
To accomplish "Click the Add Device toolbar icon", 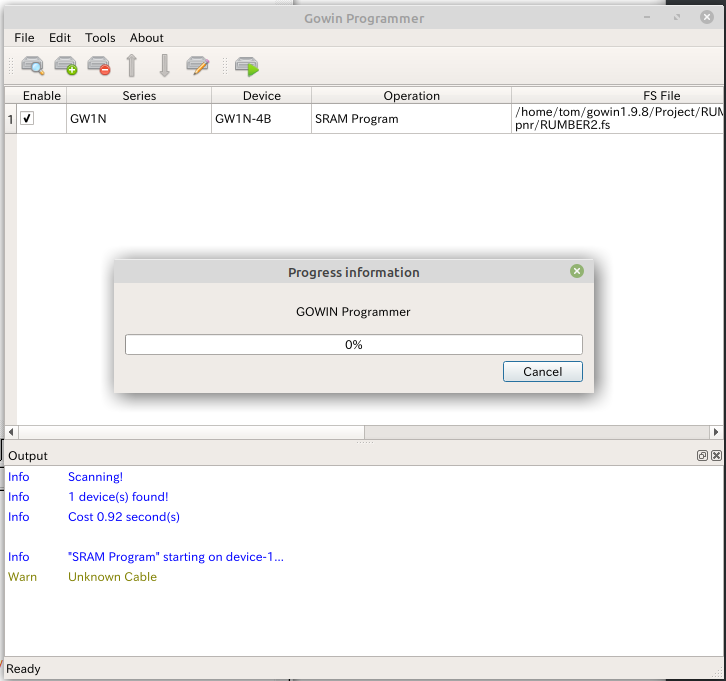I will point(66,66).
